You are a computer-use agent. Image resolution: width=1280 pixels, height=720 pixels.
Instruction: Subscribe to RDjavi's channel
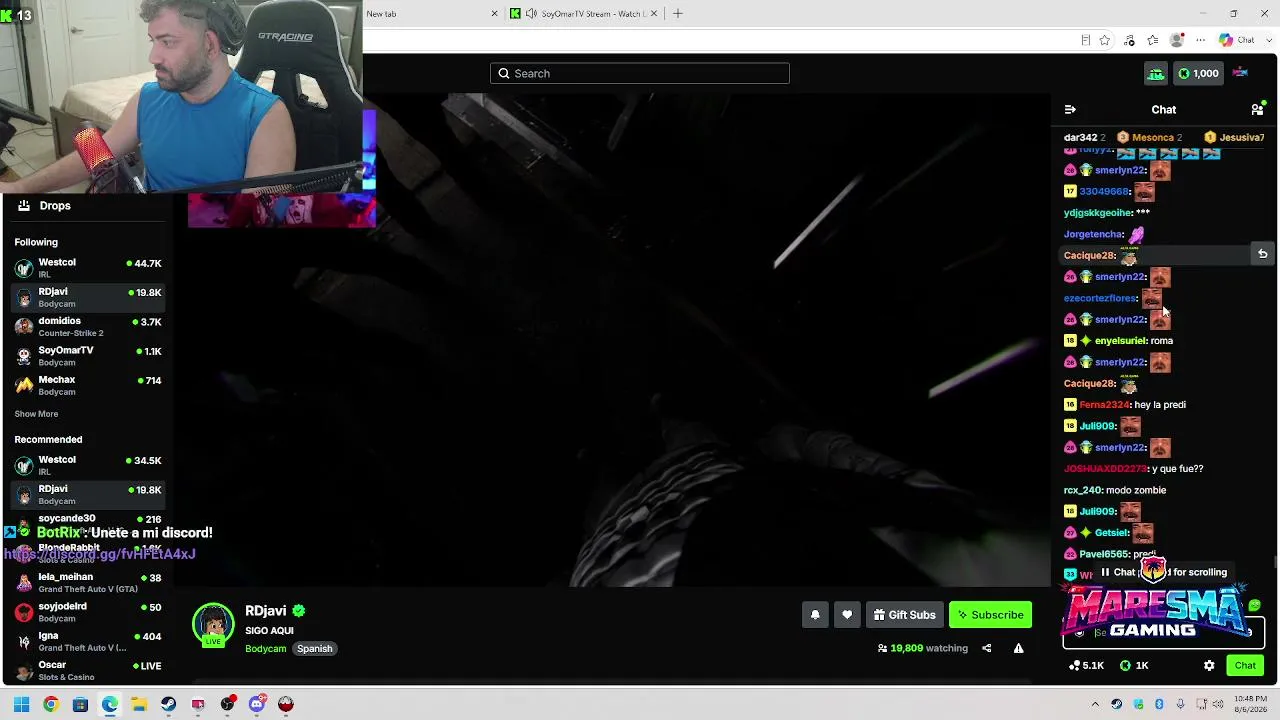[990, 615]
